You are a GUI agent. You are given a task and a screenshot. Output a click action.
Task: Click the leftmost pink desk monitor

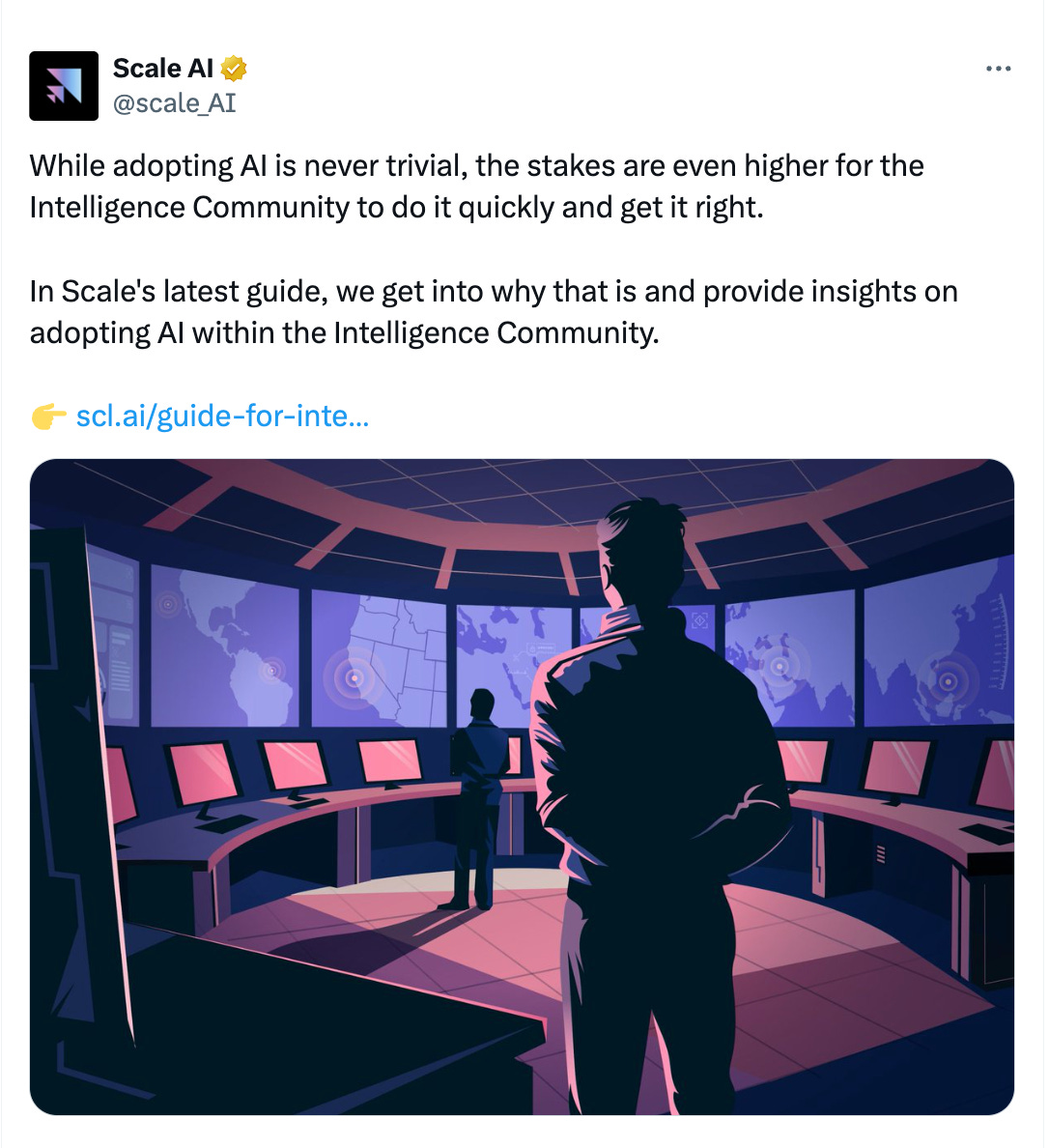[x=203, y=772]
